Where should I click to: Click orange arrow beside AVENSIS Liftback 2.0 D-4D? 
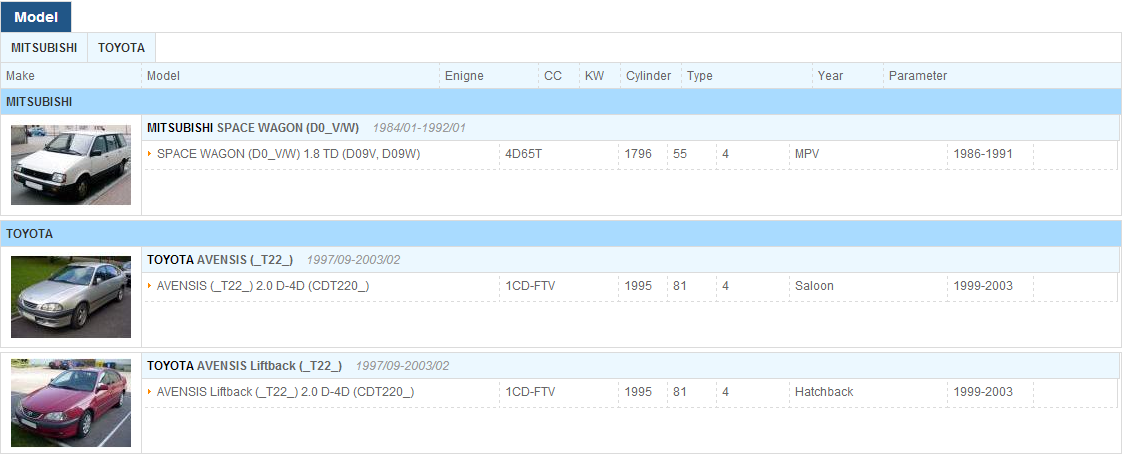pos(150,392)
